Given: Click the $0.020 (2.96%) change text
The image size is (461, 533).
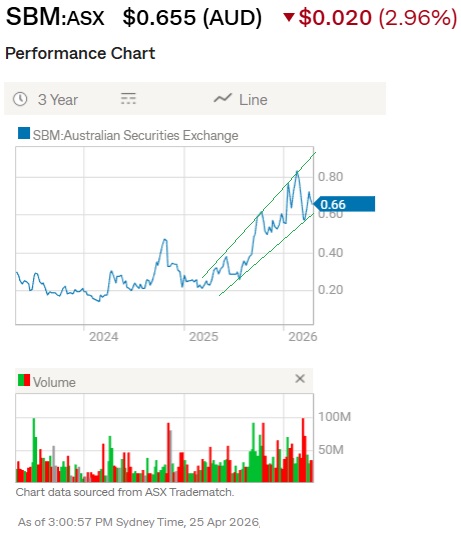Looking at the screenshot, I should coord(378,17).
